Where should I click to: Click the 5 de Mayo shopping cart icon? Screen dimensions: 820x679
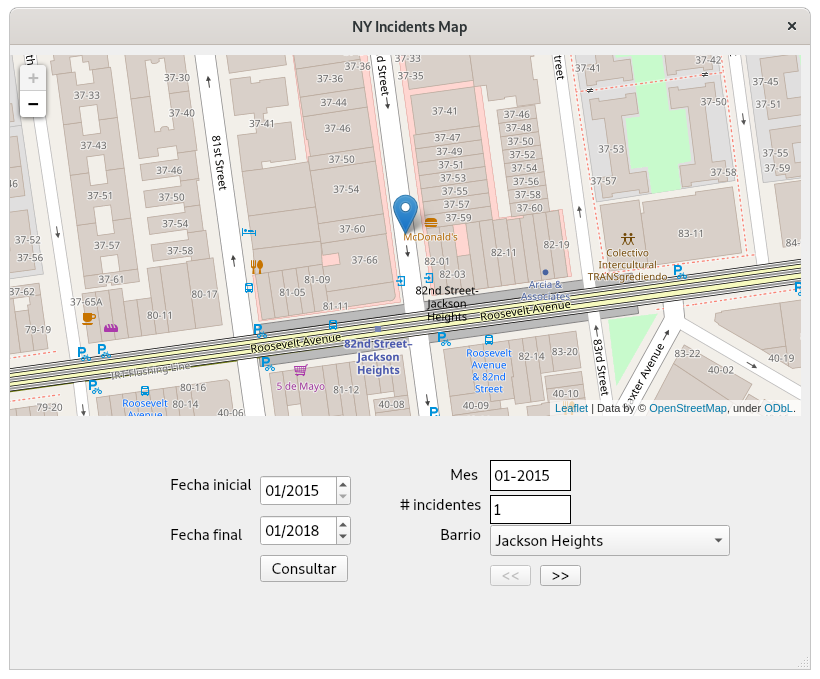click(x=300, y=370)
